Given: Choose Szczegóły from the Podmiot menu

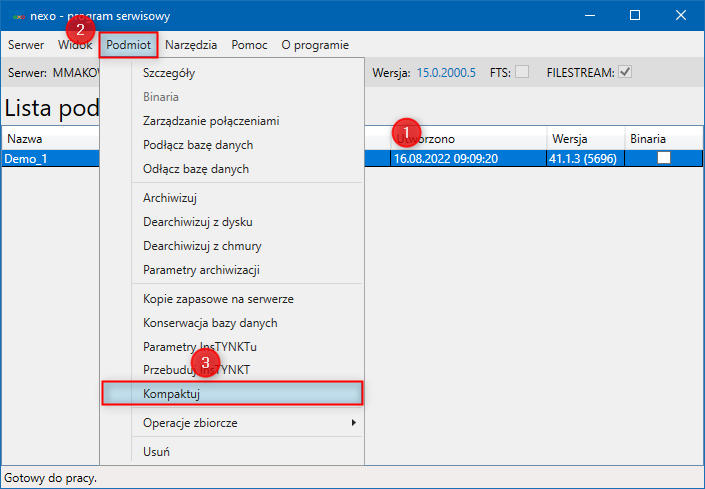Looking at the screenshot, I should (x=232, y=73).
